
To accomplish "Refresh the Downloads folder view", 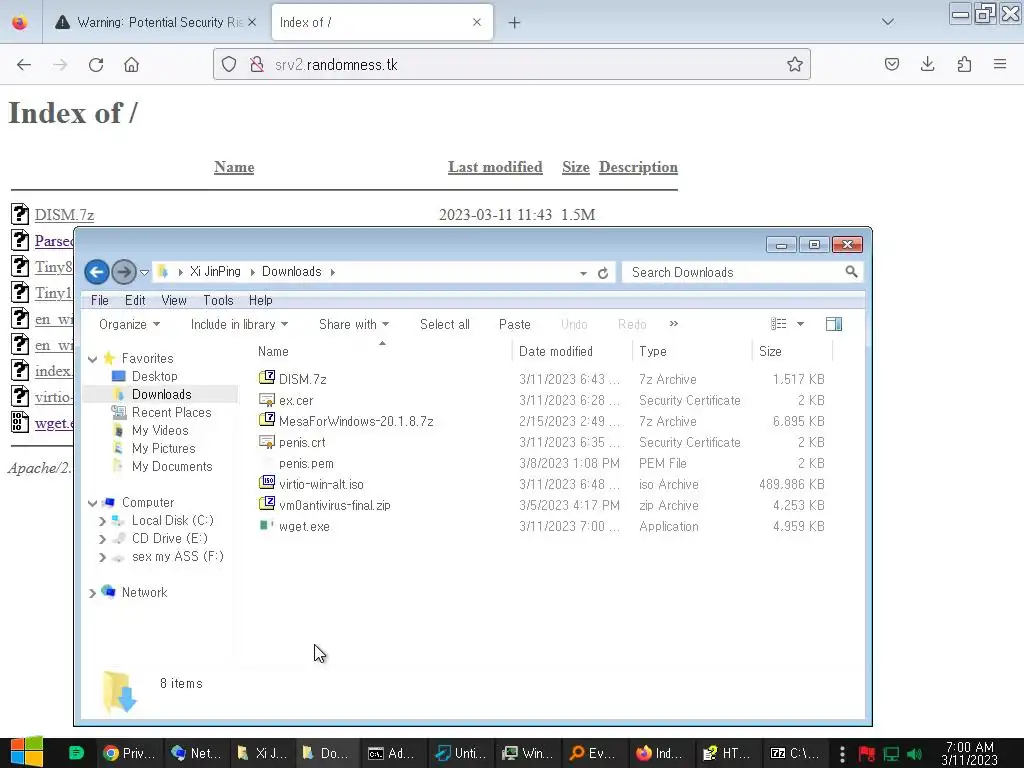I will [x=603, y=273].
